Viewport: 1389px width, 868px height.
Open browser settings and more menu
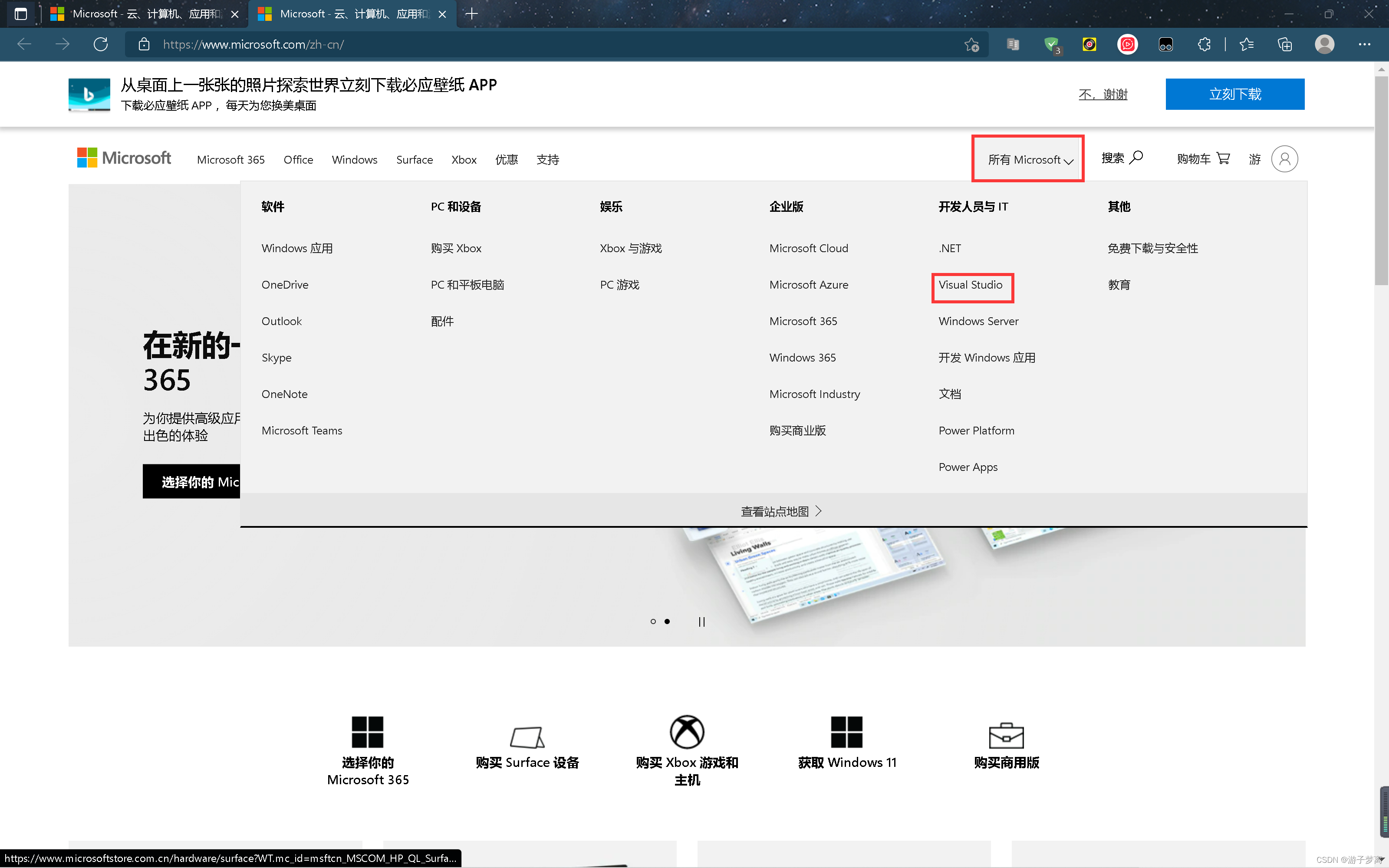click(1364, 44)
